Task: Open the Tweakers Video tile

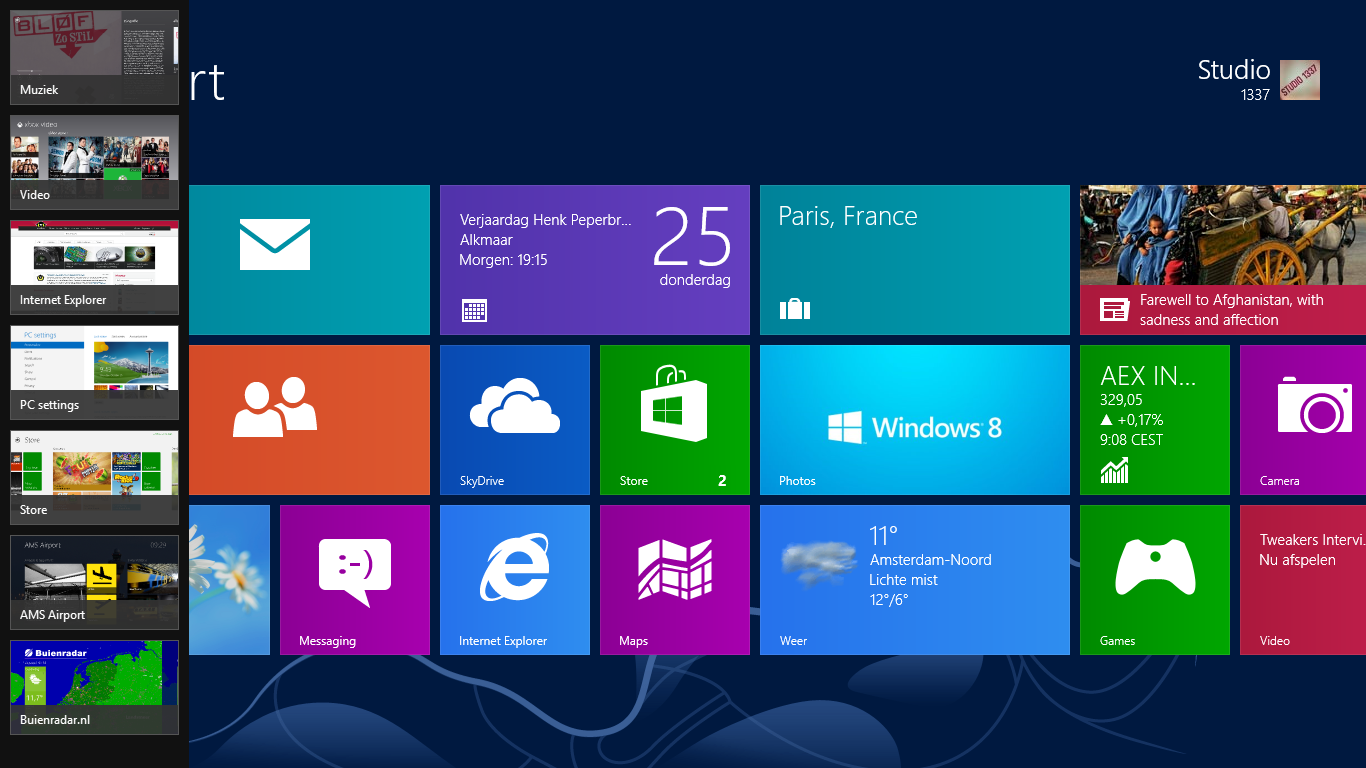Action: click(1303, 580)
